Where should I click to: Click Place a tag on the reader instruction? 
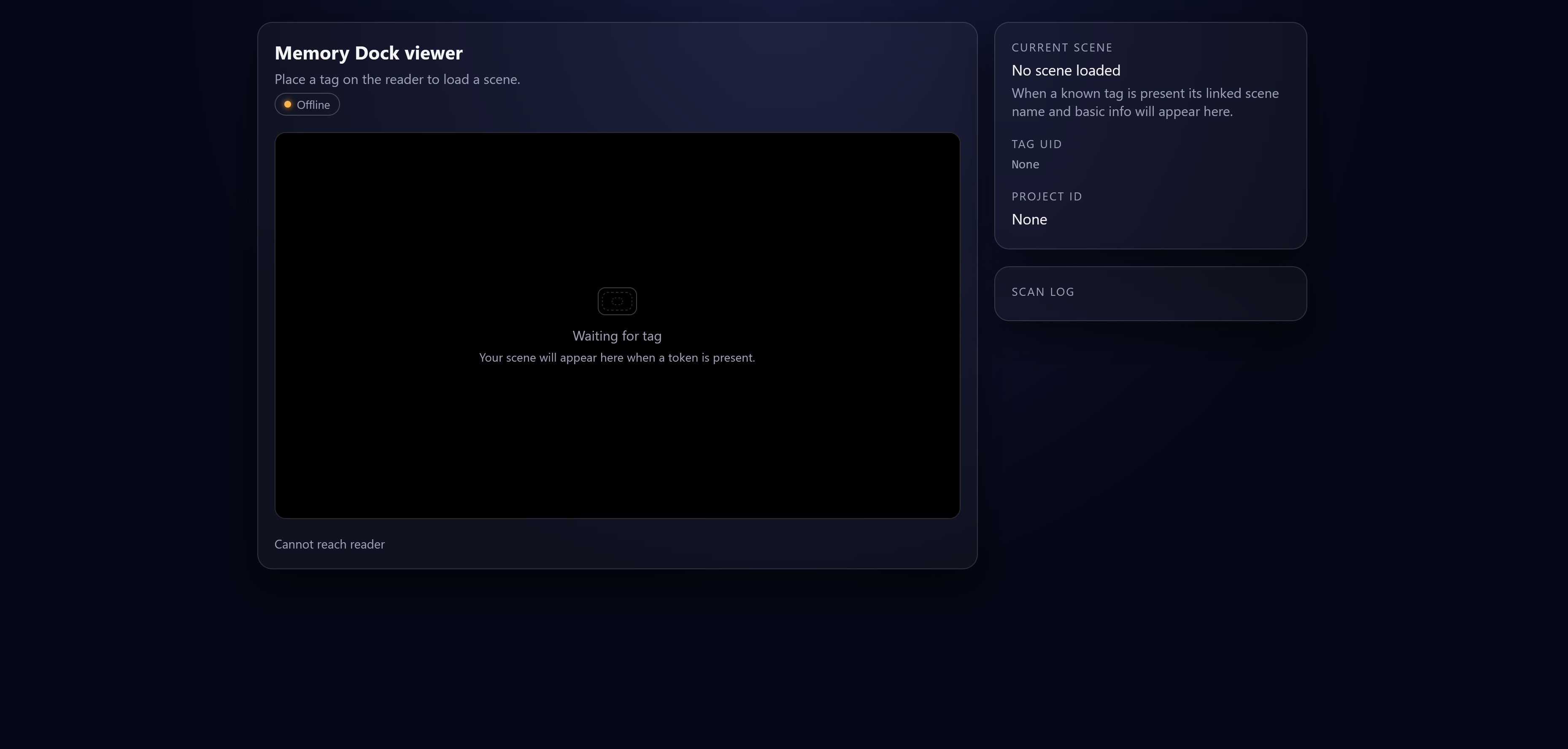pos(397,79)
